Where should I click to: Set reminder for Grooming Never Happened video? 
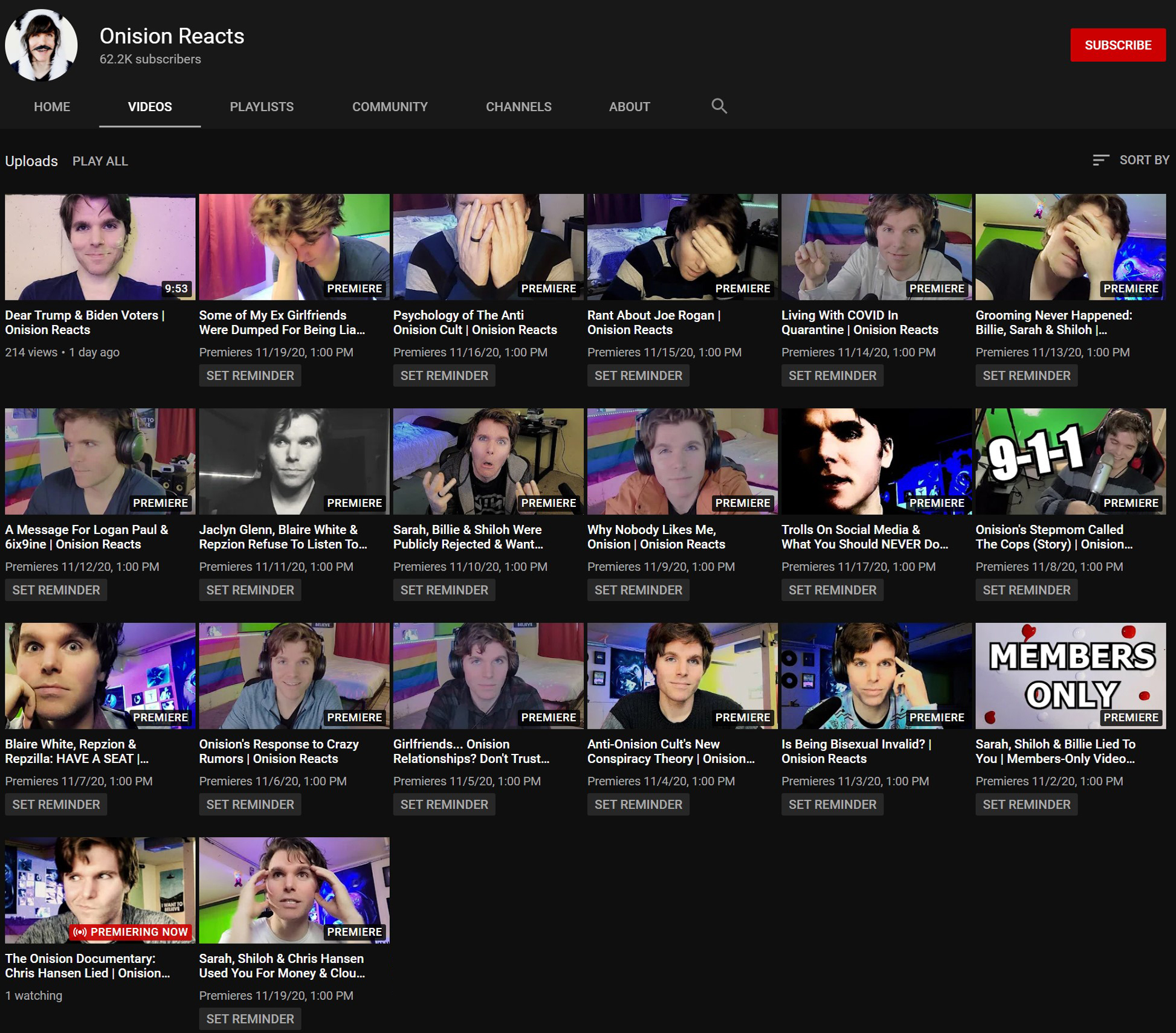click(1026, 376)
